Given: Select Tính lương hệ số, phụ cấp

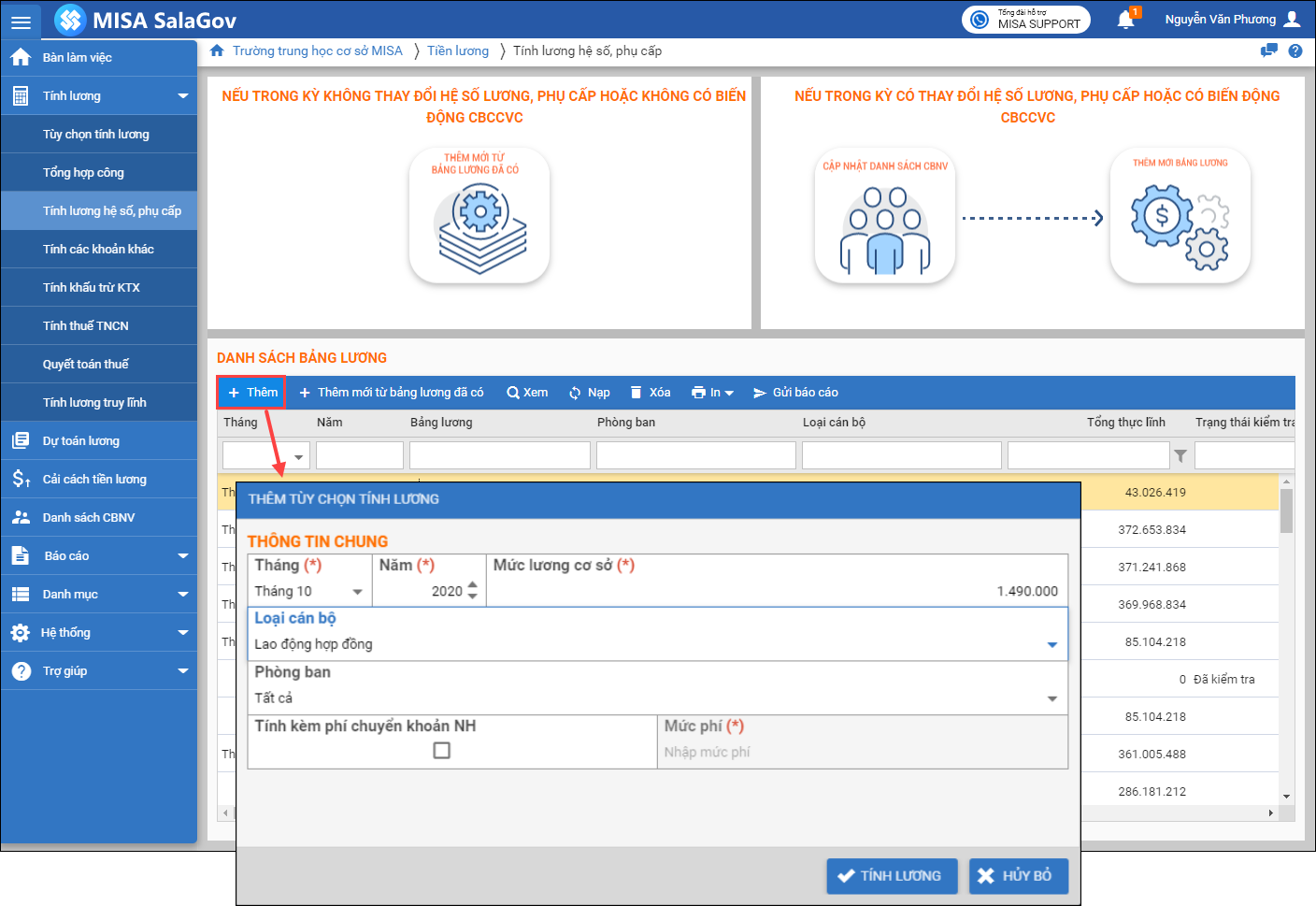Looking at the screenshot, I should tap(99, 210).
